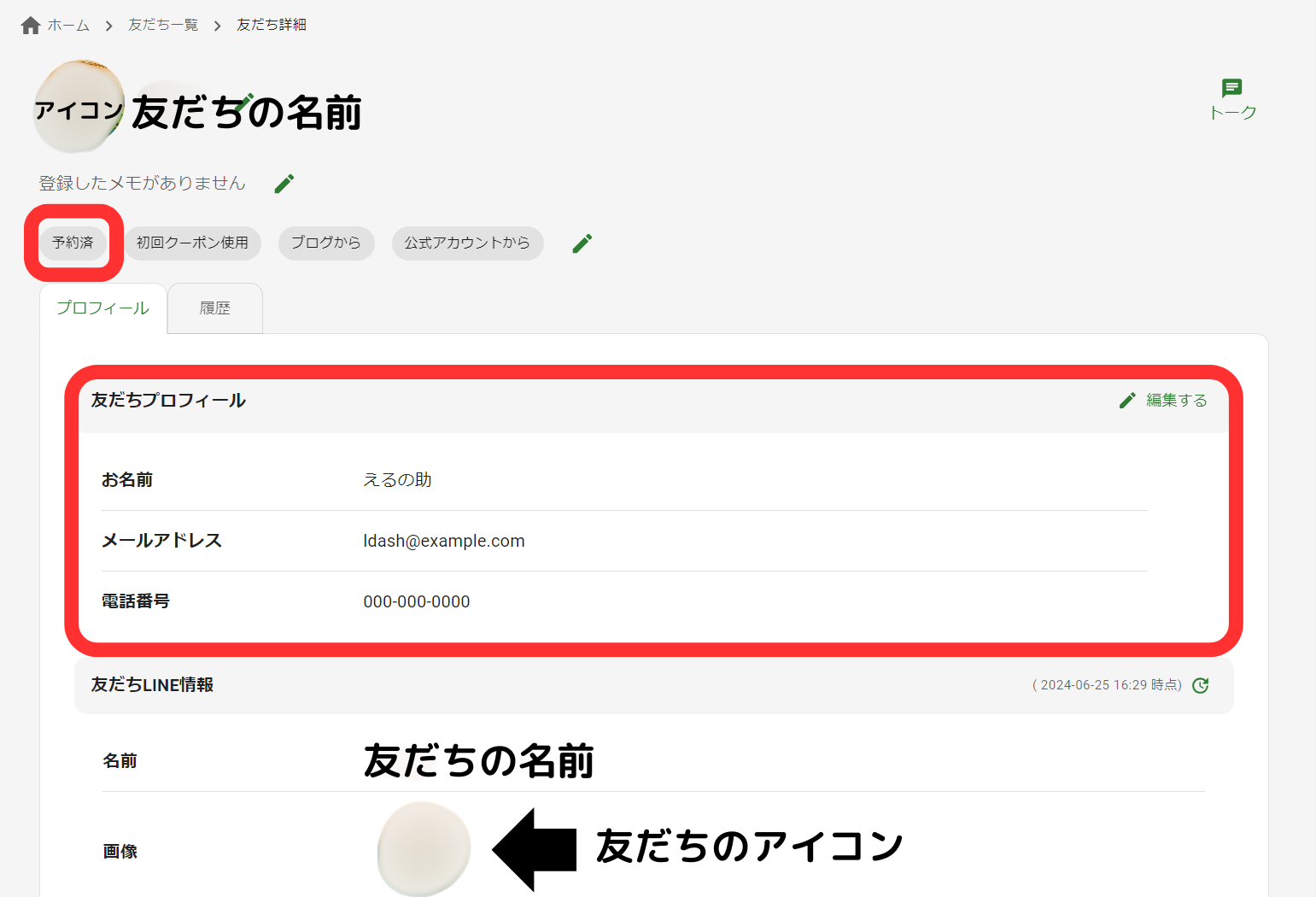Image resolution: width=1316 pixels, height=897 pixels.
Task: Click the pencil icon beside 編集する
Action: (1127, 399)
